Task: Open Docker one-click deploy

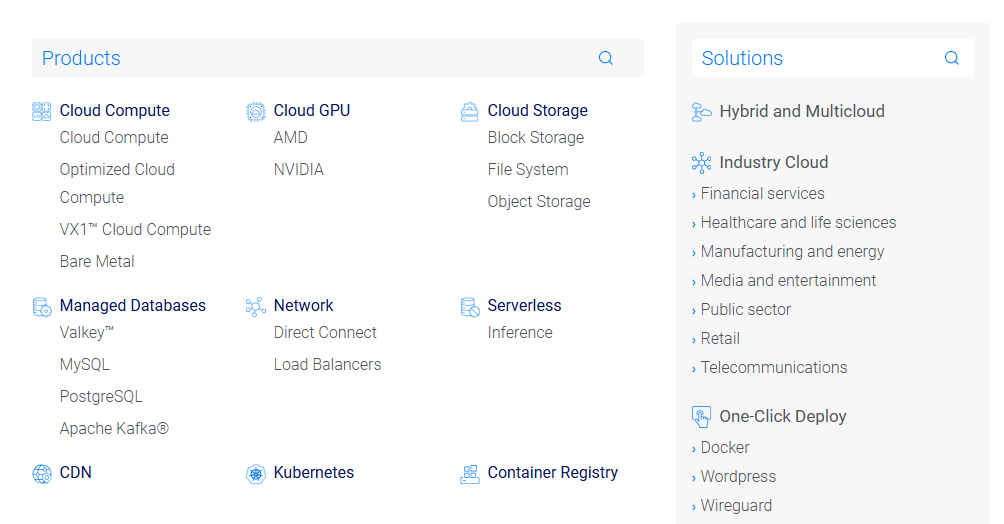Action: [x=725, y=448]
